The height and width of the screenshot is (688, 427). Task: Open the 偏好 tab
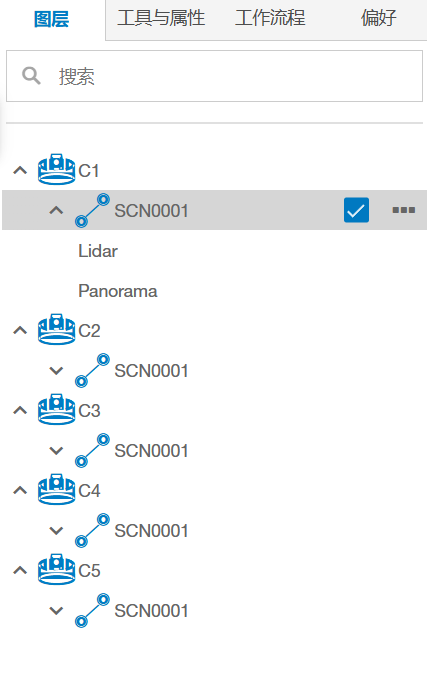point(378,18)
